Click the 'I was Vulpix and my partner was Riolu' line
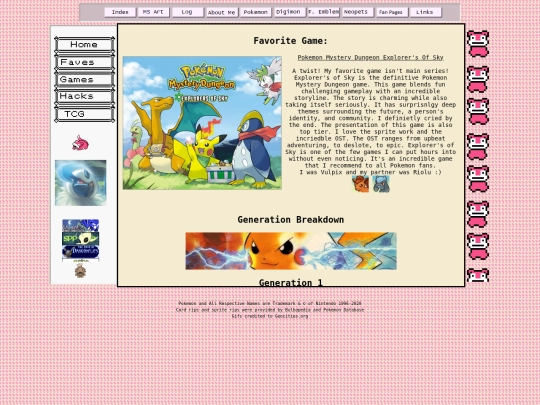This screenshot has width=540, height=405. pos(370,172)
